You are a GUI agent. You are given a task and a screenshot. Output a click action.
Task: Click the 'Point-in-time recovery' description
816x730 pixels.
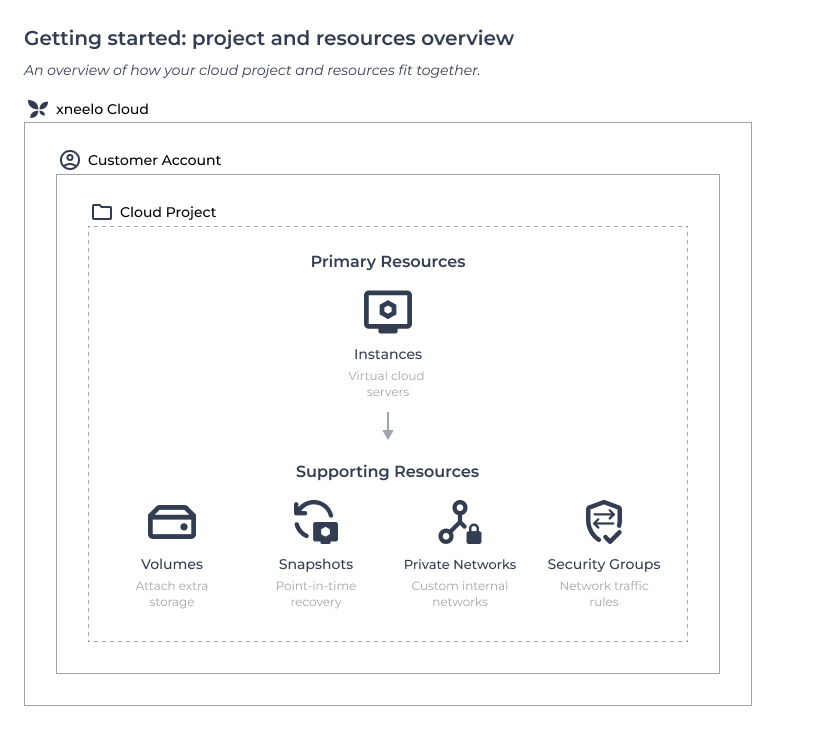[316, 594]
